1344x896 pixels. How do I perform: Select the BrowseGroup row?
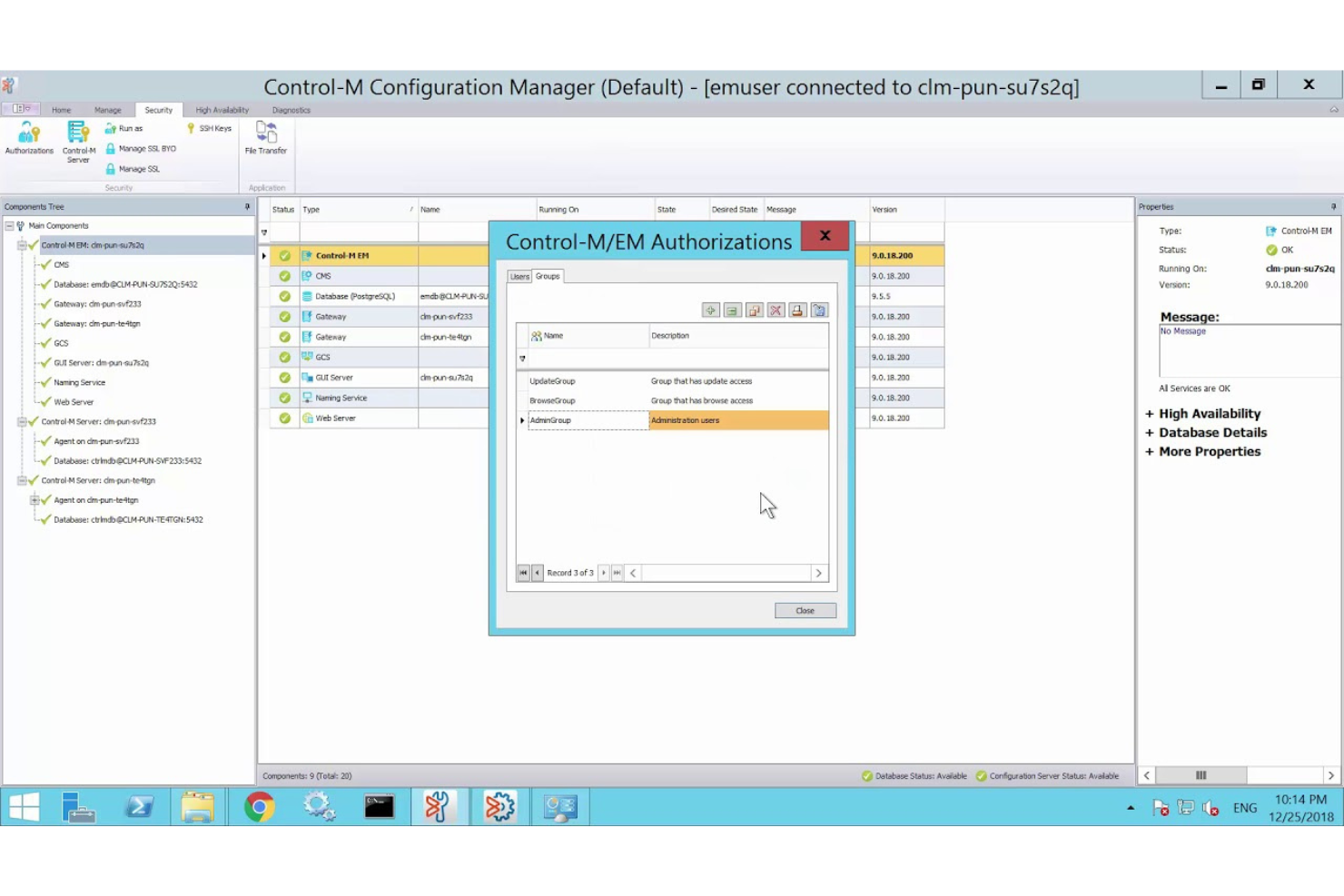[x=672, y=400]
